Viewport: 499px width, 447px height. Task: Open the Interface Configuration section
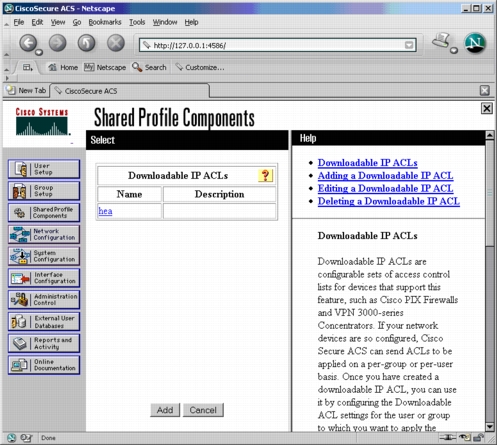coord(44,278)
